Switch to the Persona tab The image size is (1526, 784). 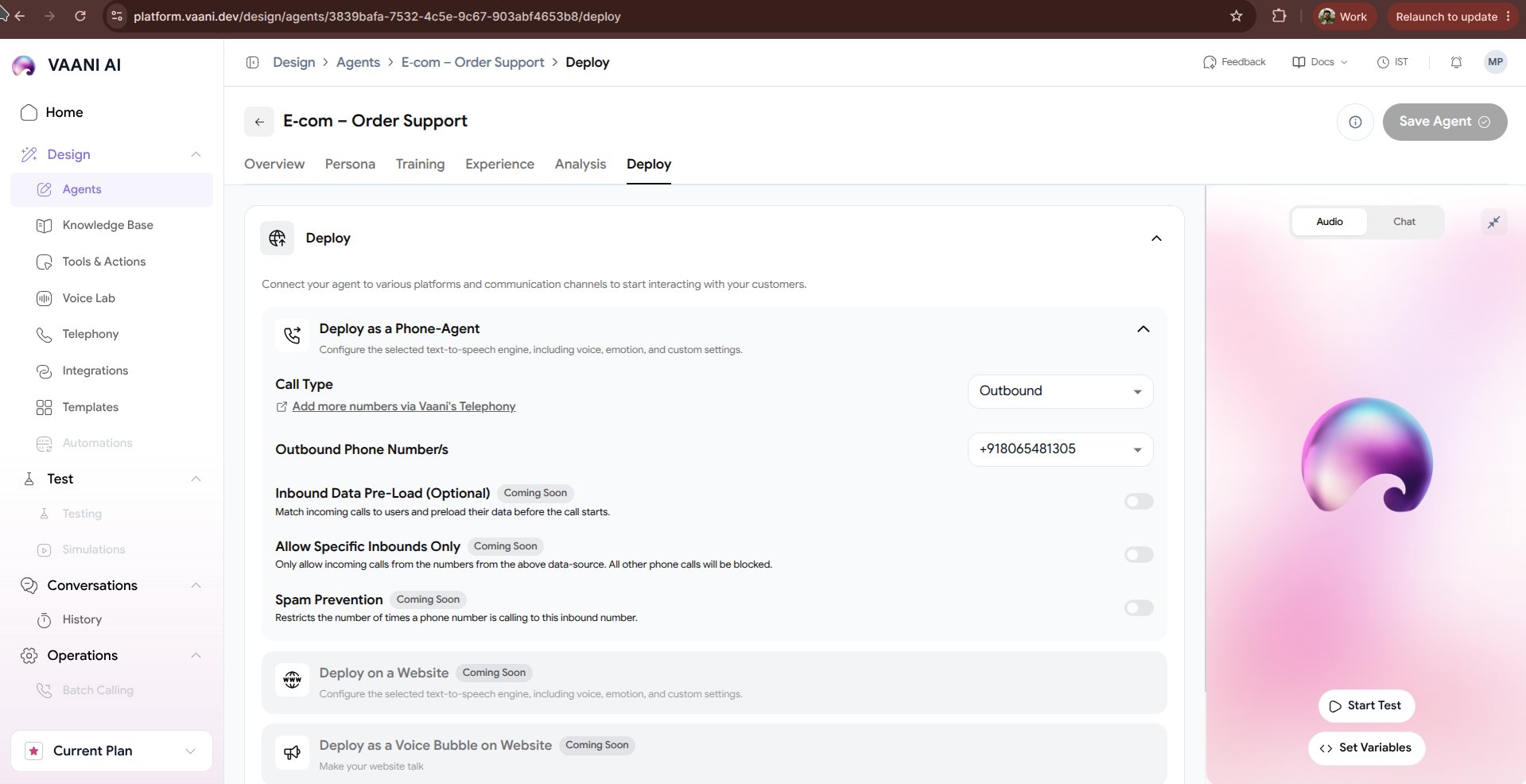350,164
